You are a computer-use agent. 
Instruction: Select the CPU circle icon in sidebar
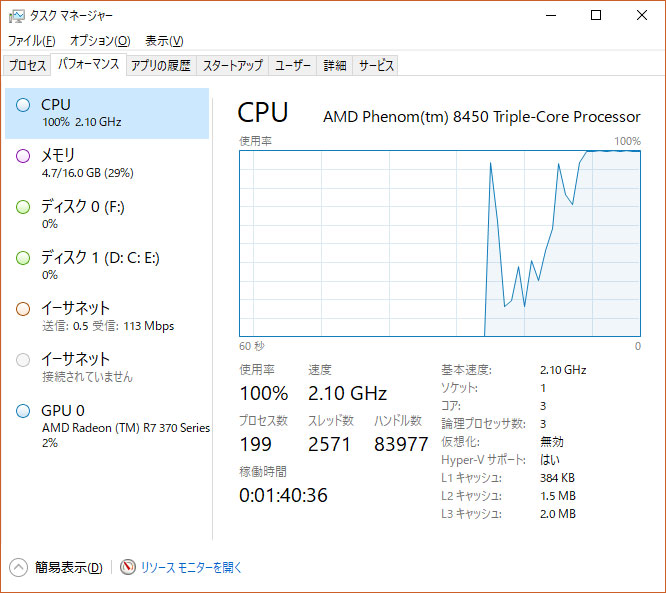[23, 105]
